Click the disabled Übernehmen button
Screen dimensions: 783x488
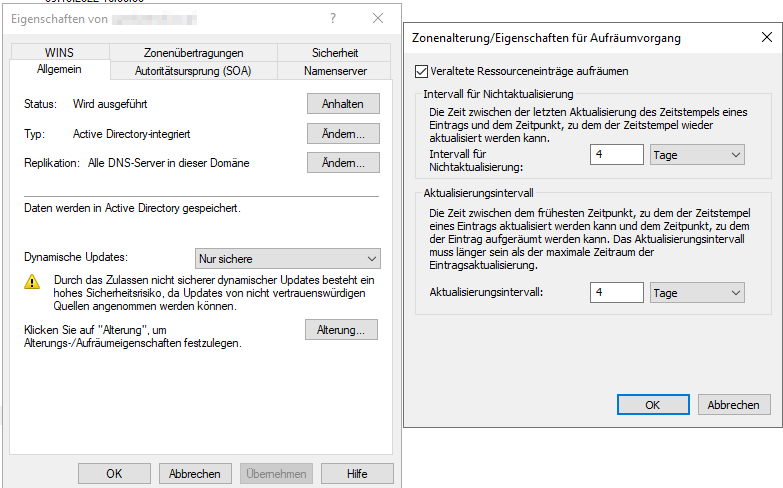(x=276, y=474)
